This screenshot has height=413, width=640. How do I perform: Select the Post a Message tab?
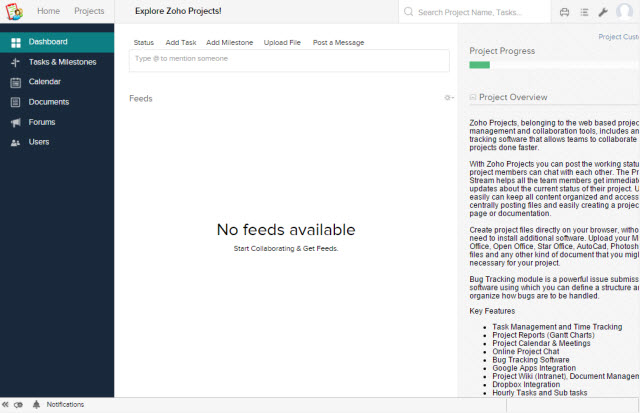pos(338,42)
